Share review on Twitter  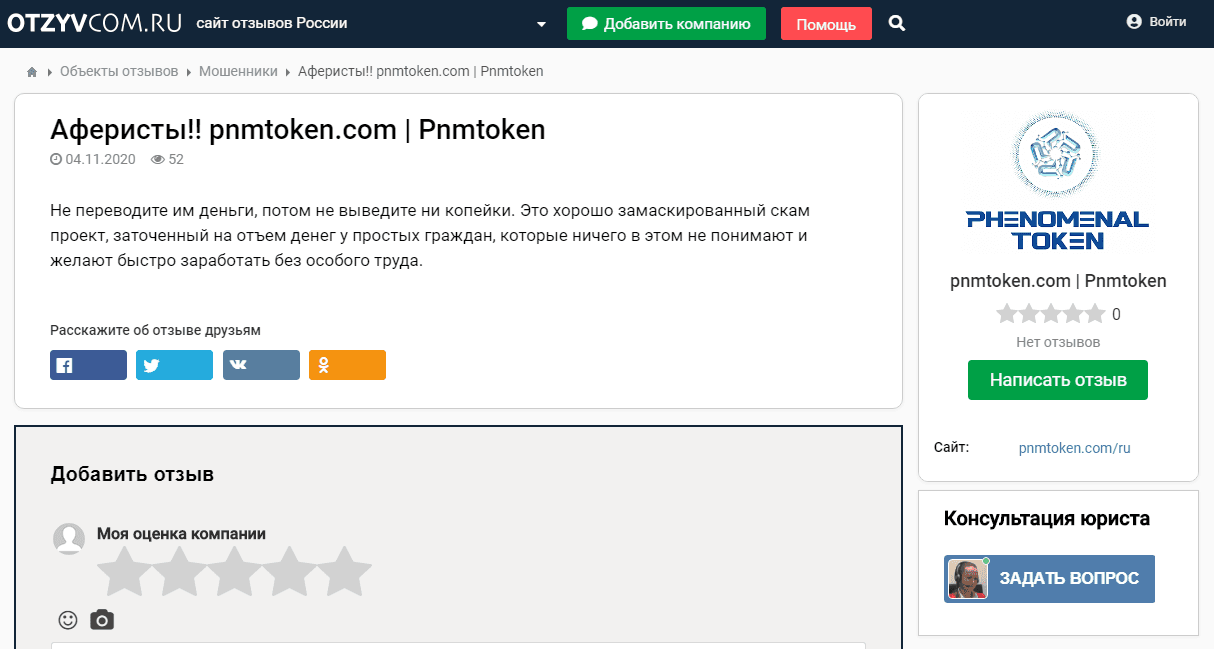coord(174,365)
